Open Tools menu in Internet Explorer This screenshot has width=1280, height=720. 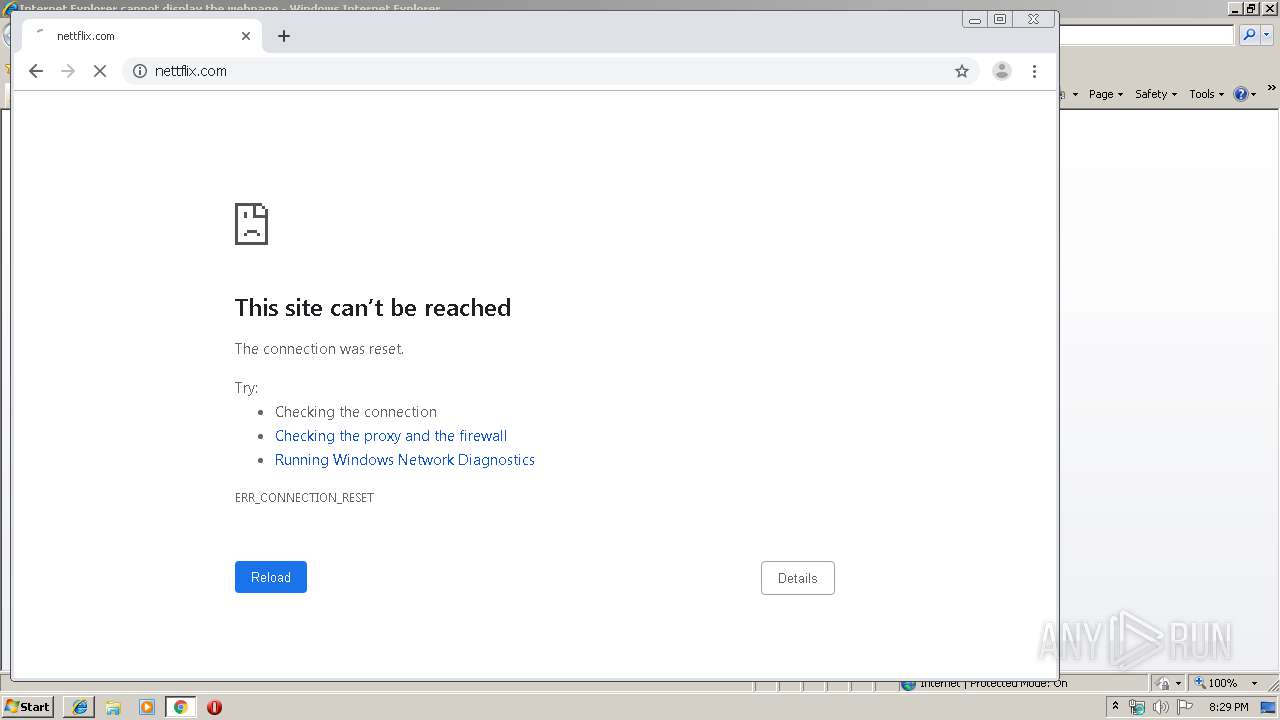point(1207,94)
